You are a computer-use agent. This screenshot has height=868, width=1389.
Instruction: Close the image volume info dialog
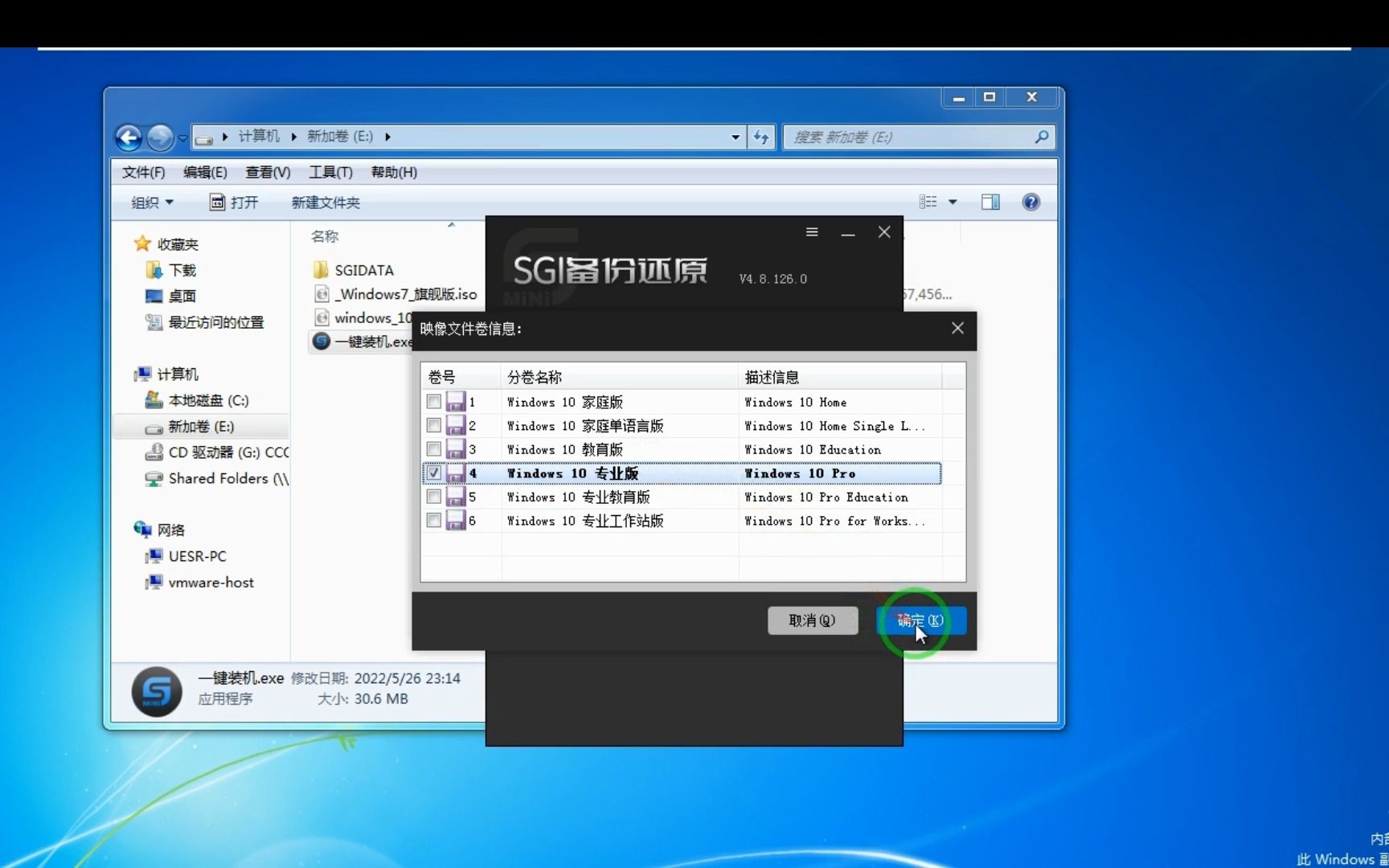pyautogui.click(x=957, y=328)
